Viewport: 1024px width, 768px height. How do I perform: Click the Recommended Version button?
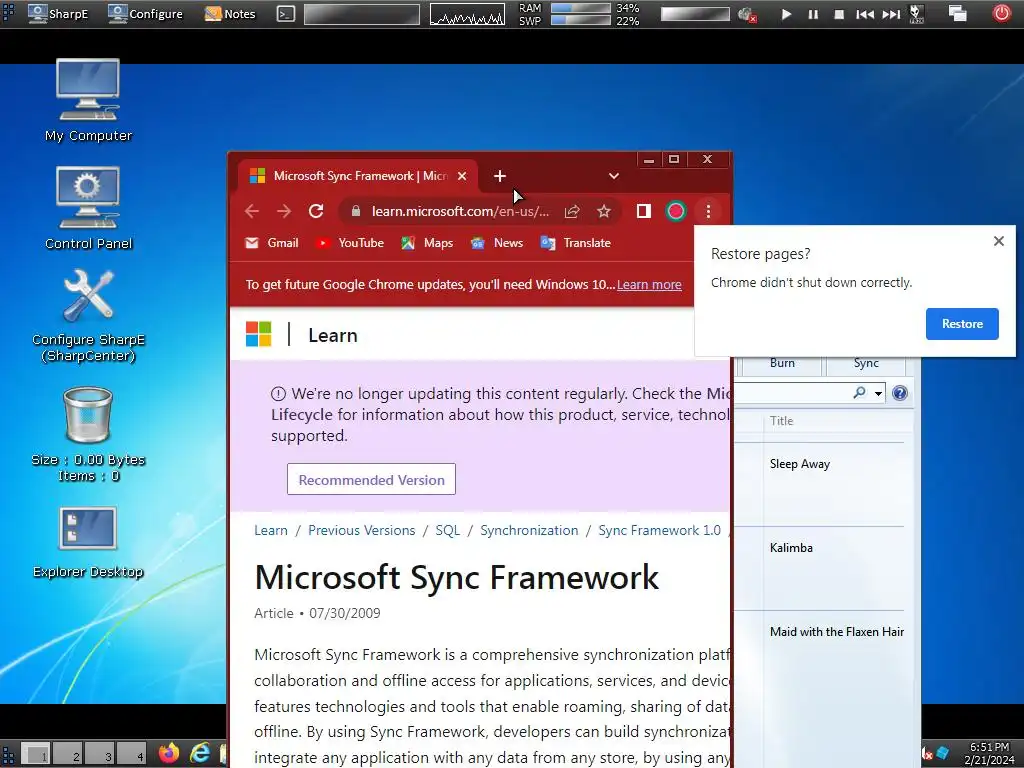pos(372,480)
